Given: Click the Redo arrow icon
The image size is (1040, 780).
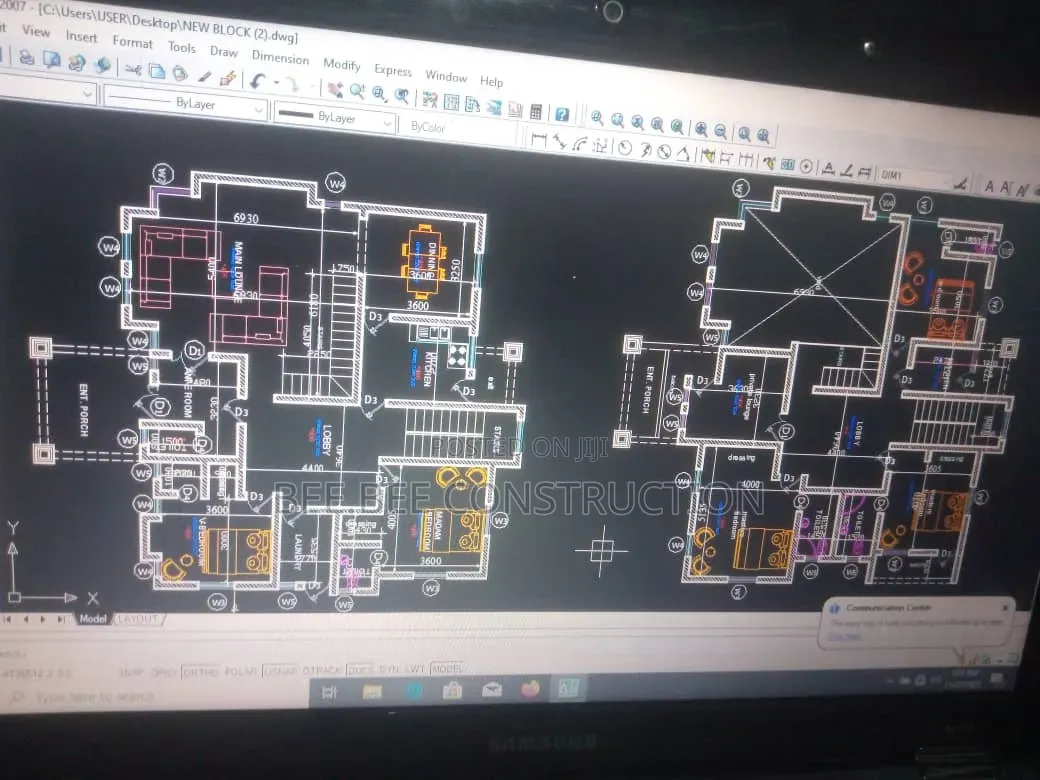Looking at the screenshot, I should 292,84.
